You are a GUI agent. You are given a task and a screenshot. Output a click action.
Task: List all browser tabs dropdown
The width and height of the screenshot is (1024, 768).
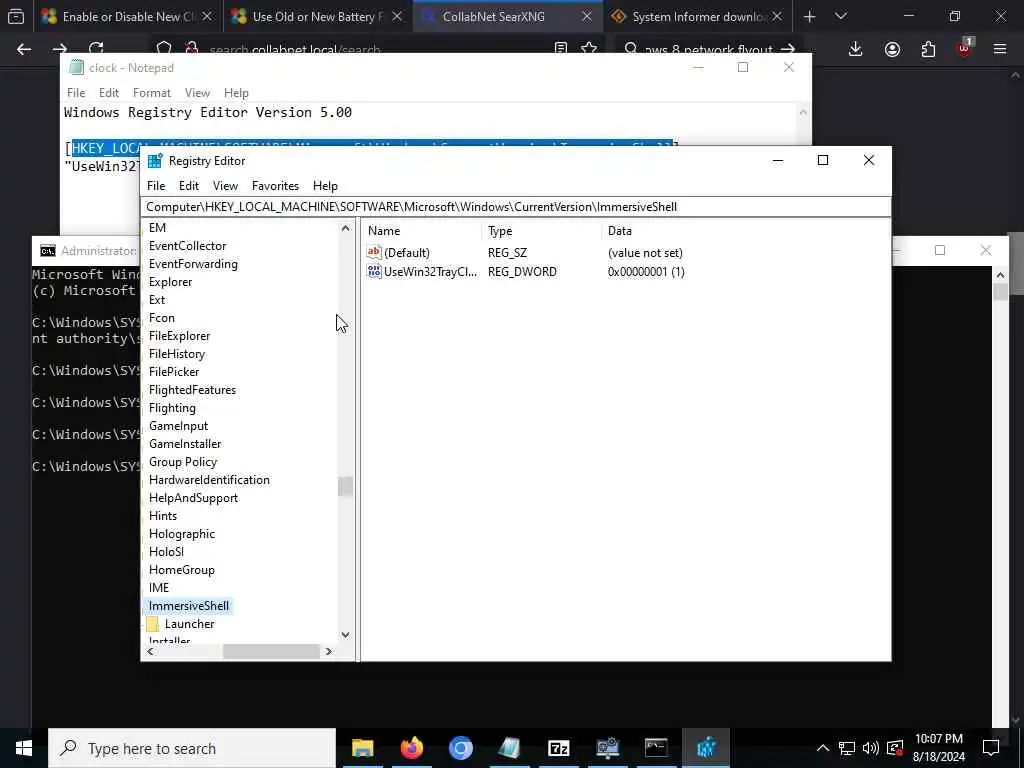pos(841,17)
